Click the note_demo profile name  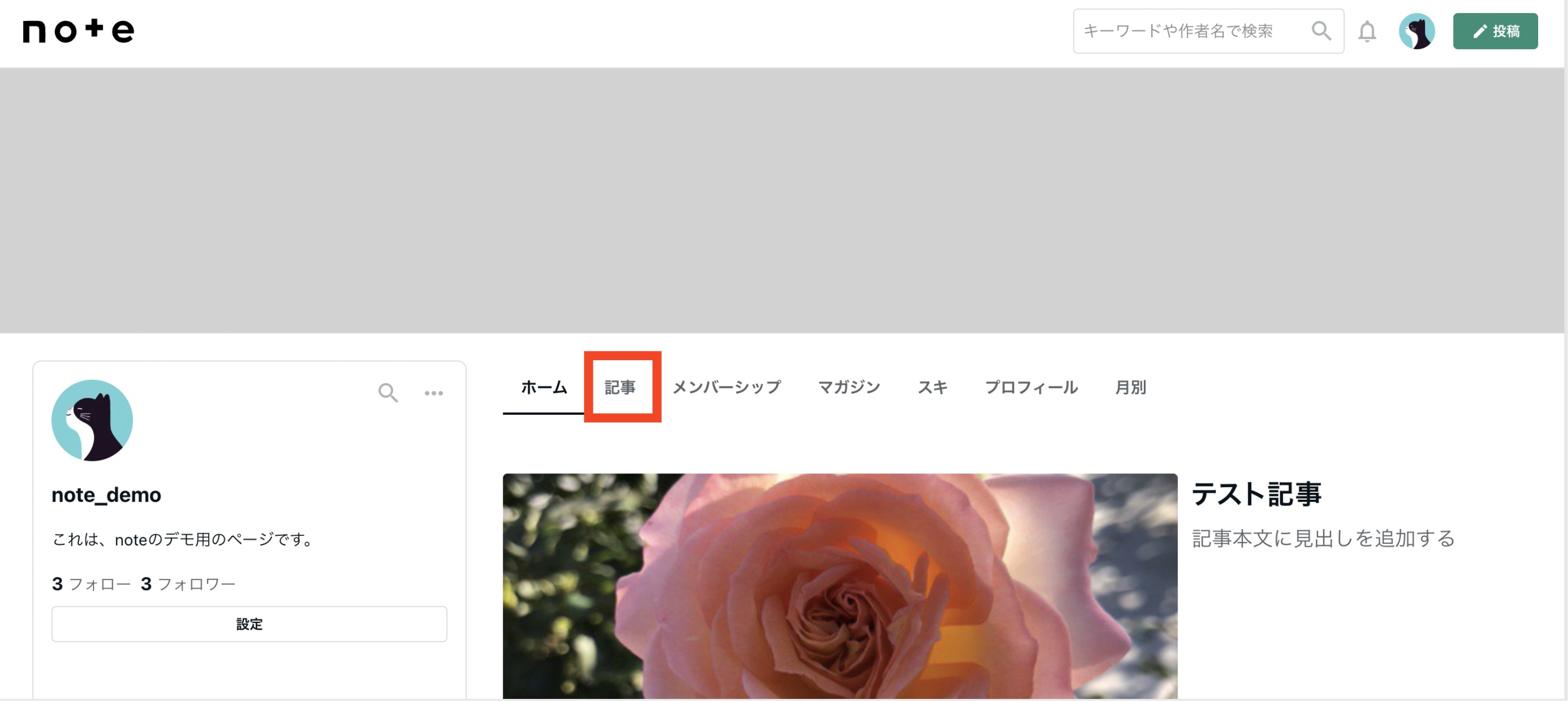click(x=106, y=494)
